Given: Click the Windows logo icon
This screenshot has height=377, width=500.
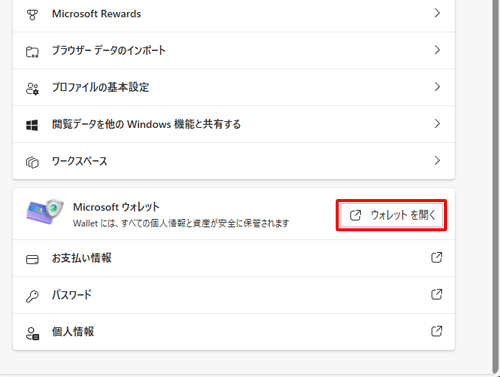Looking at the screenshot, I should click(32, 125).
